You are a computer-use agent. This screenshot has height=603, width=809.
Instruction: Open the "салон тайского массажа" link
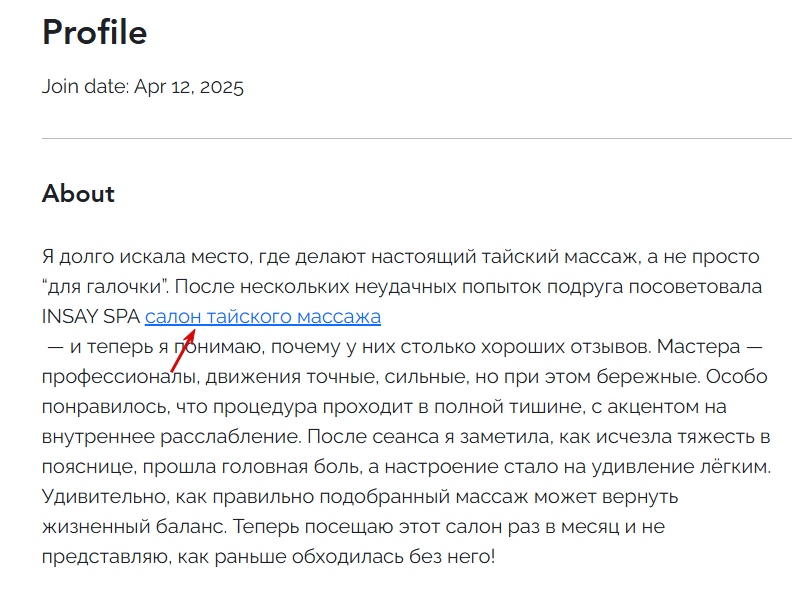tap(262, 317)
